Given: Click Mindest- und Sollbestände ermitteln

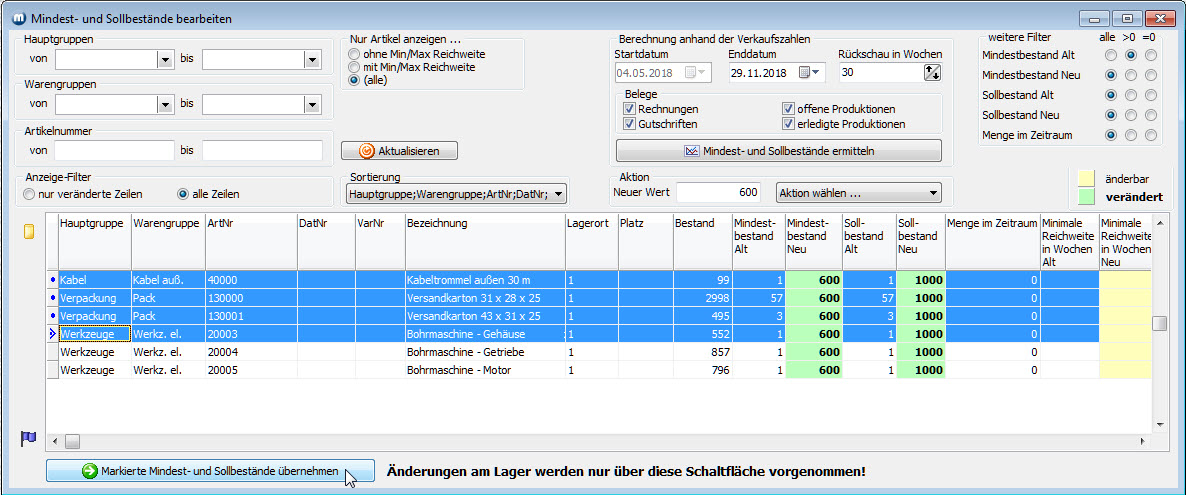Looking at the screenshot, I should click(x=779, y=151).
